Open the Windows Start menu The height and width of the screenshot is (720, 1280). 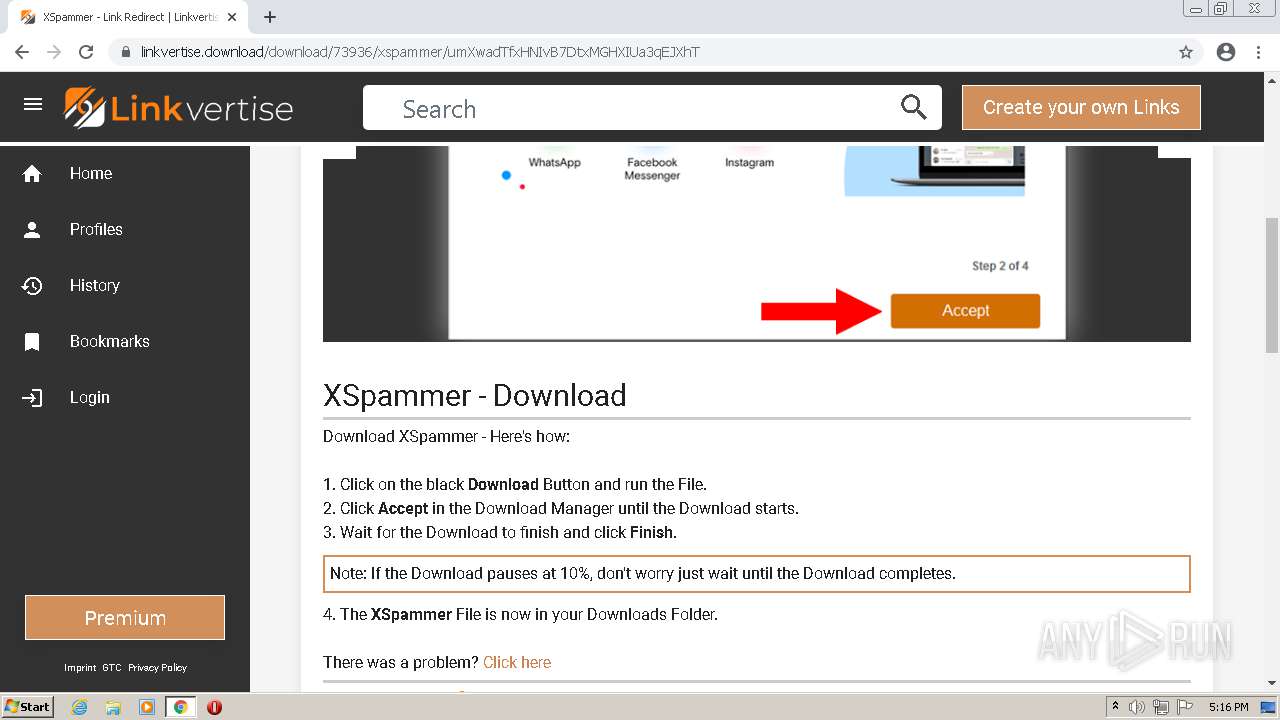pos(28,707)
